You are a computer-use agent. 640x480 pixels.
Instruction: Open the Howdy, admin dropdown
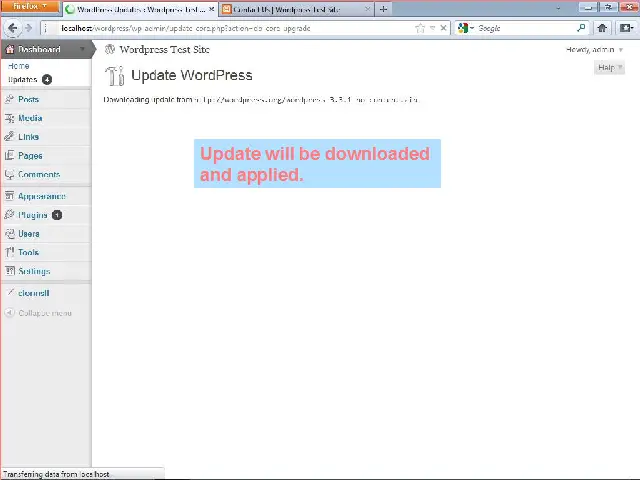(594, 49)
